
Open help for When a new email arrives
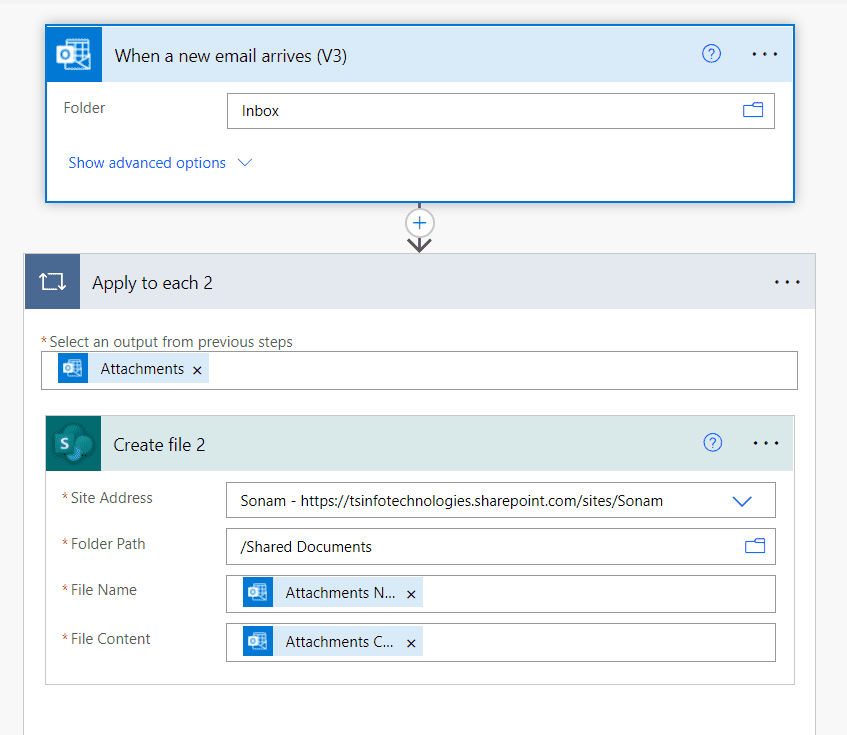[711, 54]
